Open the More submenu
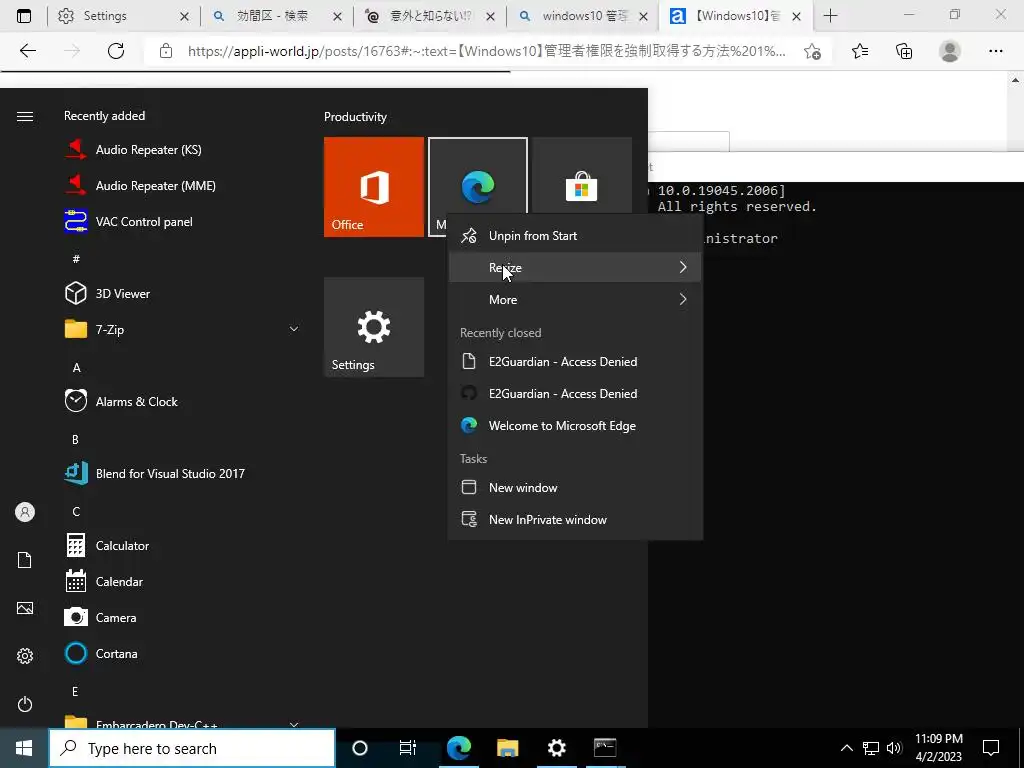 (x=575, y=299)
